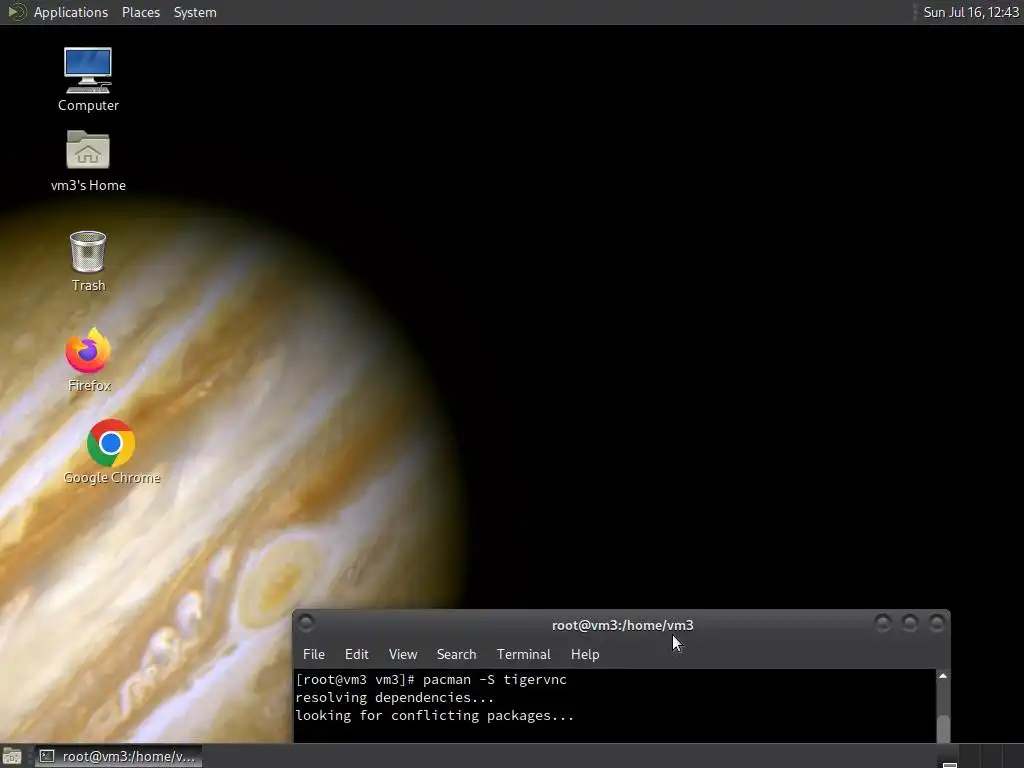1024x768 pixels.
Task: Open the System menu
Action: pyautogui.click(x=195, y=12)
